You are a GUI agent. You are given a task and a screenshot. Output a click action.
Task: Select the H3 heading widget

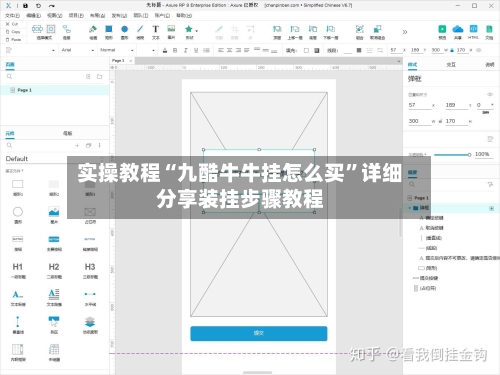point(90,270)
